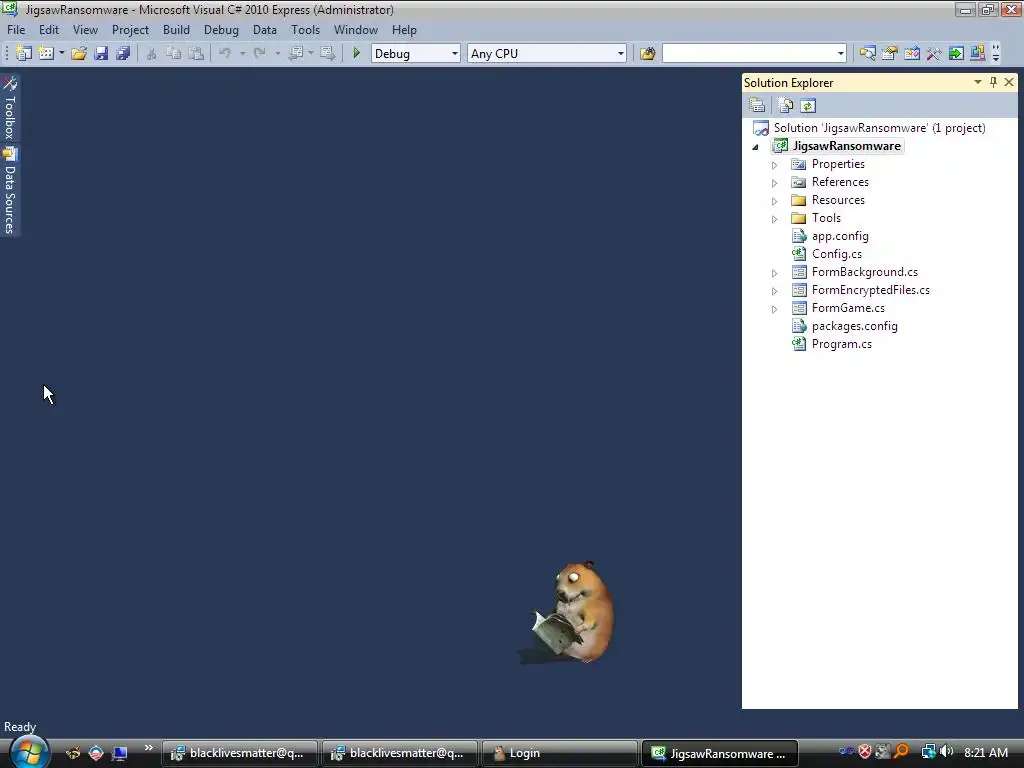The width and height of the screenshot is (1024, 768).
Task: Click the New Project toolbar icon
Action: [x=24, y=54]
